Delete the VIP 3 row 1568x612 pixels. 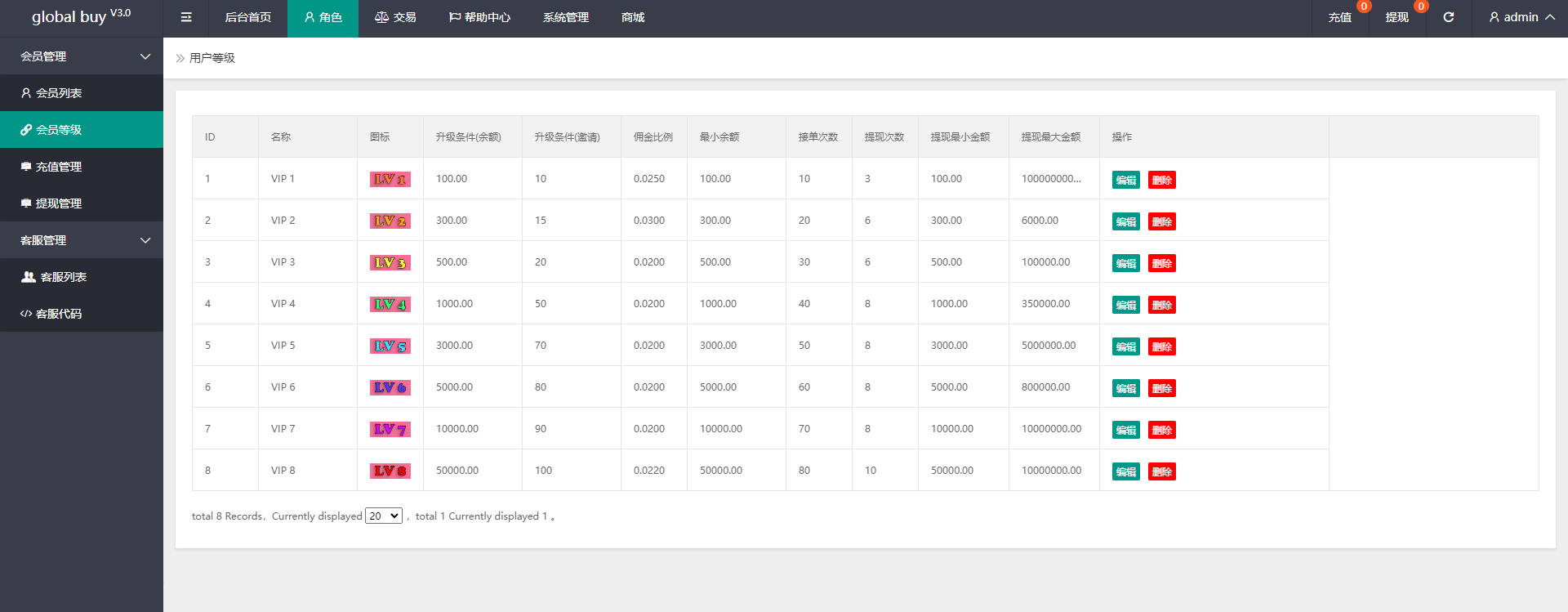click(x=1162, y=263)
